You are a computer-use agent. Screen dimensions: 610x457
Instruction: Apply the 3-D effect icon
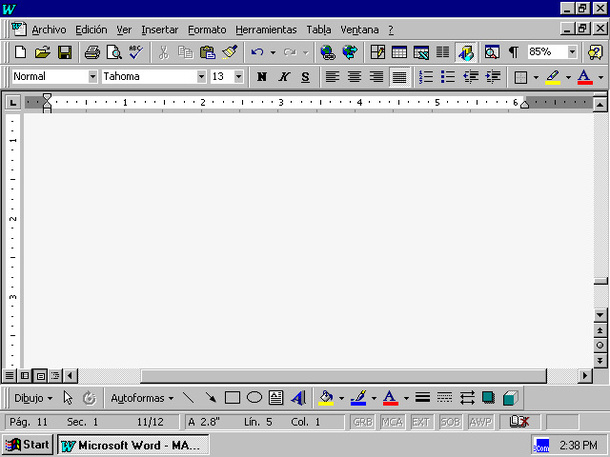click(x=510, y=398)
